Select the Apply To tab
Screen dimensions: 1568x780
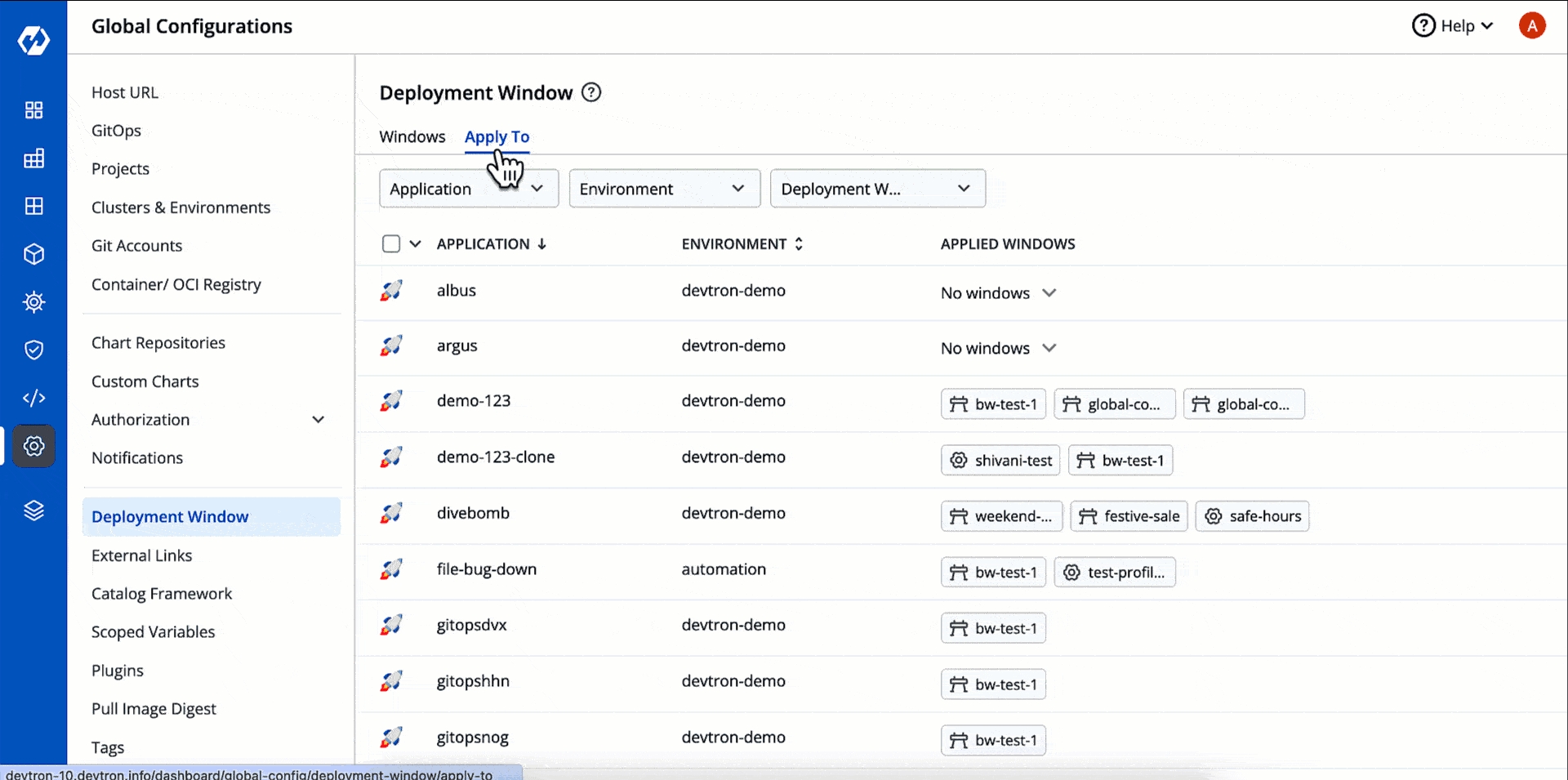[x=497, y=137]
